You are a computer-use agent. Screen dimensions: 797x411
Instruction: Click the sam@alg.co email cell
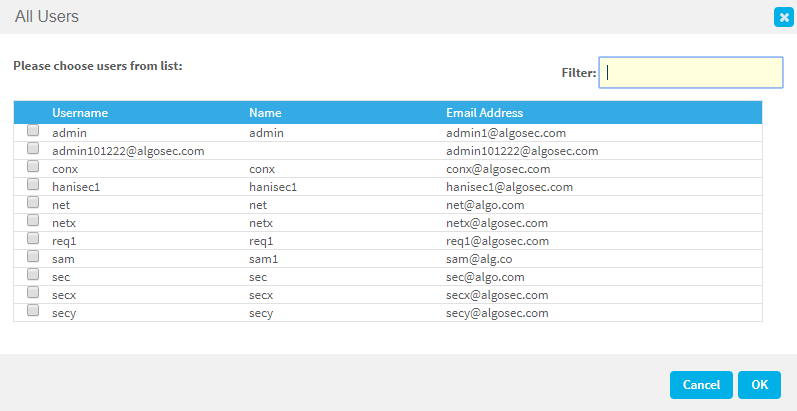(482, 258)
